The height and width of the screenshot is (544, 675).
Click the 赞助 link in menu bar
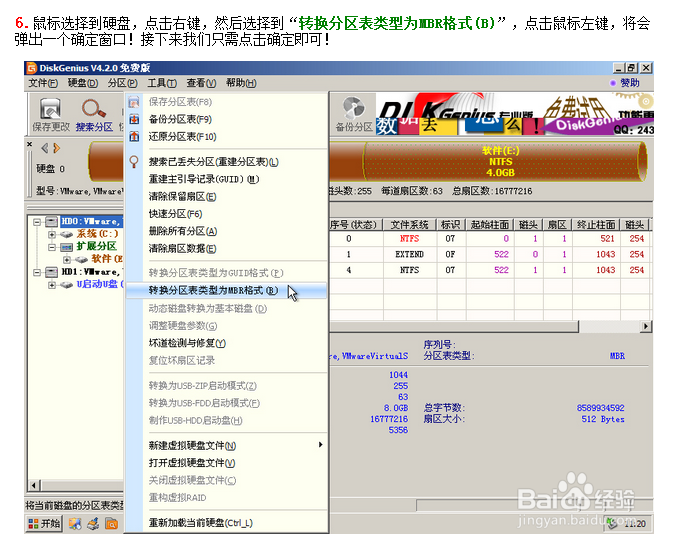[630, 83]
